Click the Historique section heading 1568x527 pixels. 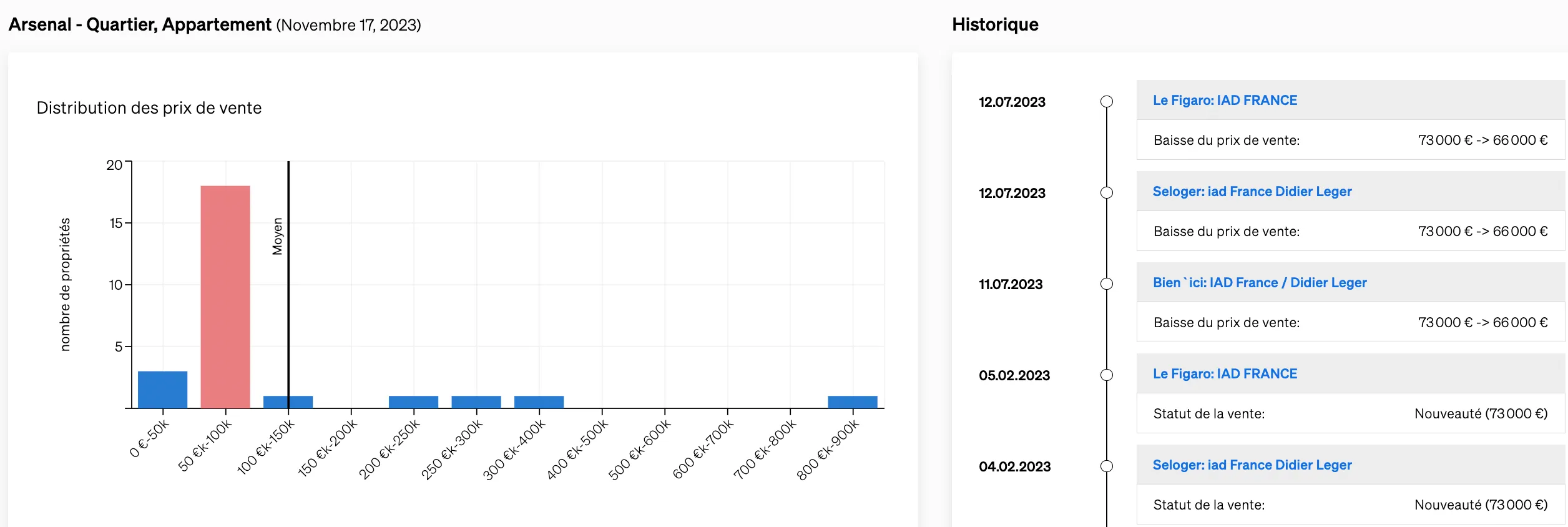pyautogui.click(x=995, y=24)
